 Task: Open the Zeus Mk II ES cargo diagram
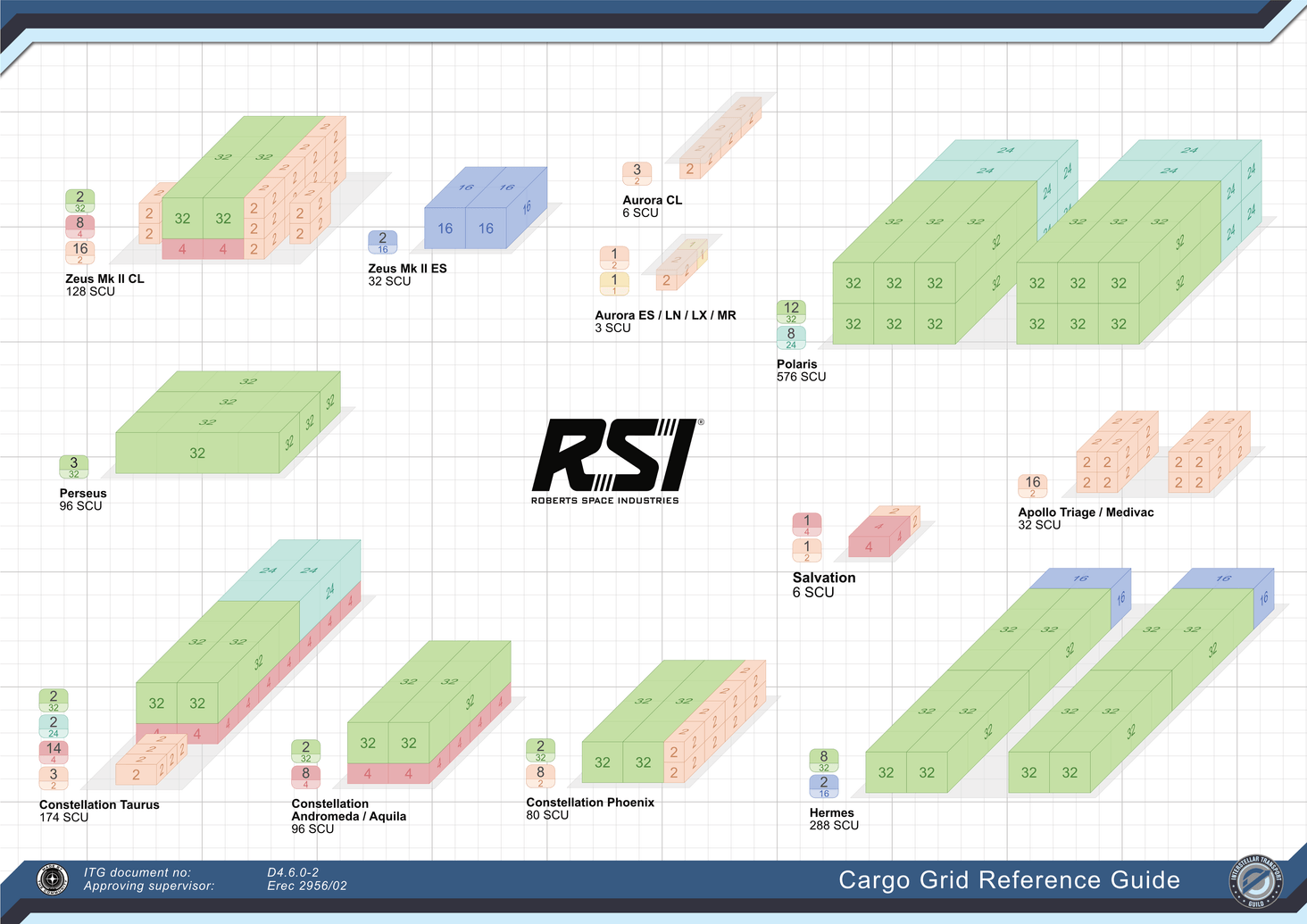click(x=485, y=208)
